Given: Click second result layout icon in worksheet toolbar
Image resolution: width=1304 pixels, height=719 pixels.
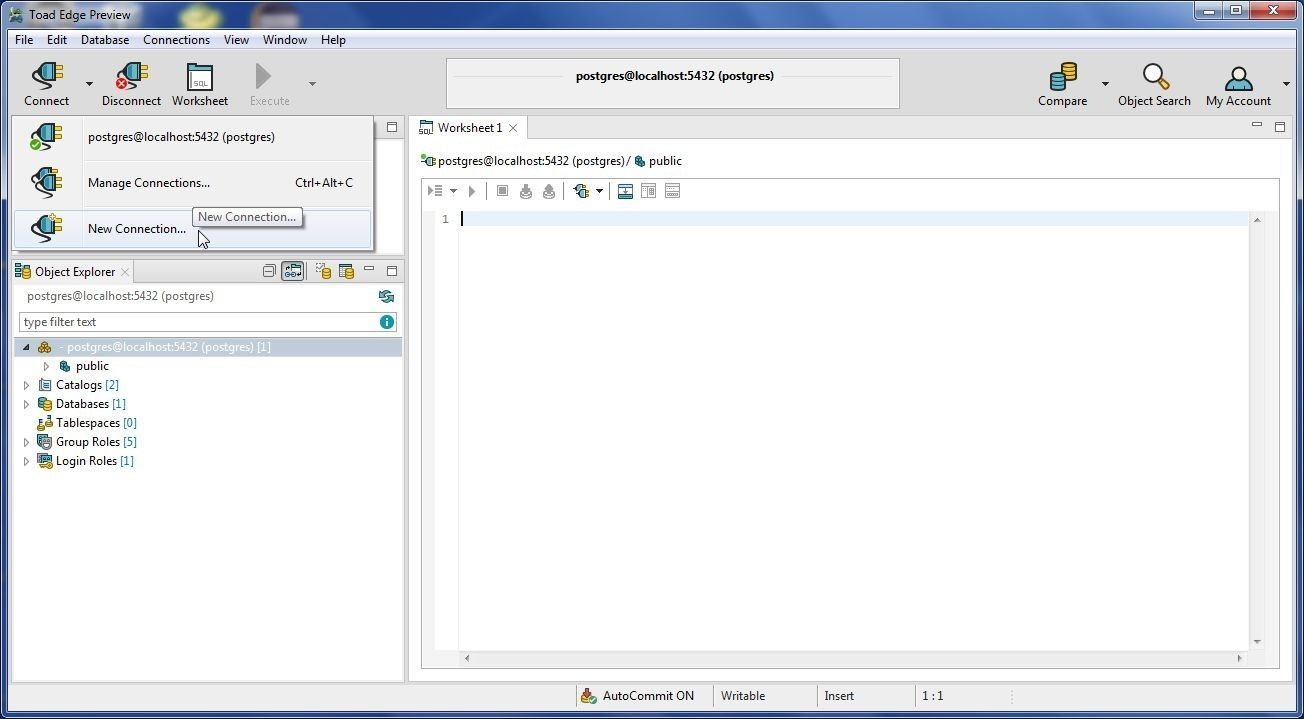Looking at the screenshot, I should pos(648,191).
